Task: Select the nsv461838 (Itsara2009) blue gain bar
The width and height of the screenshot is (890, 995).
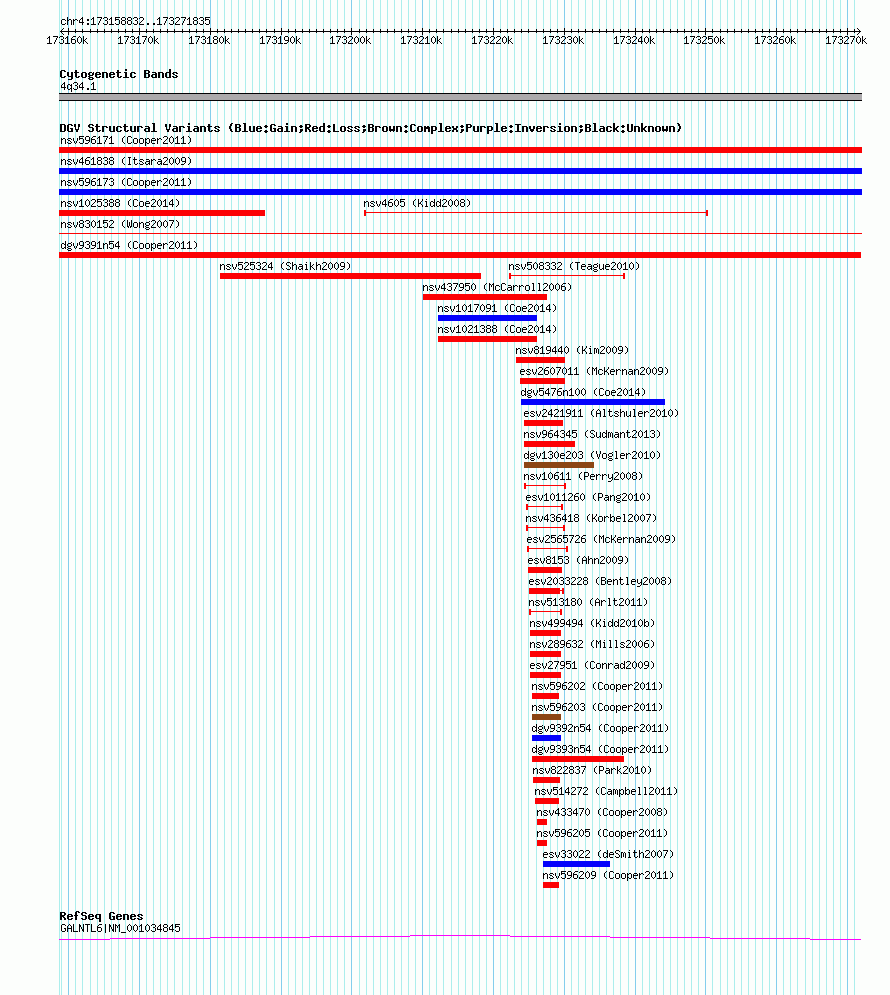Action: point(461,171)
